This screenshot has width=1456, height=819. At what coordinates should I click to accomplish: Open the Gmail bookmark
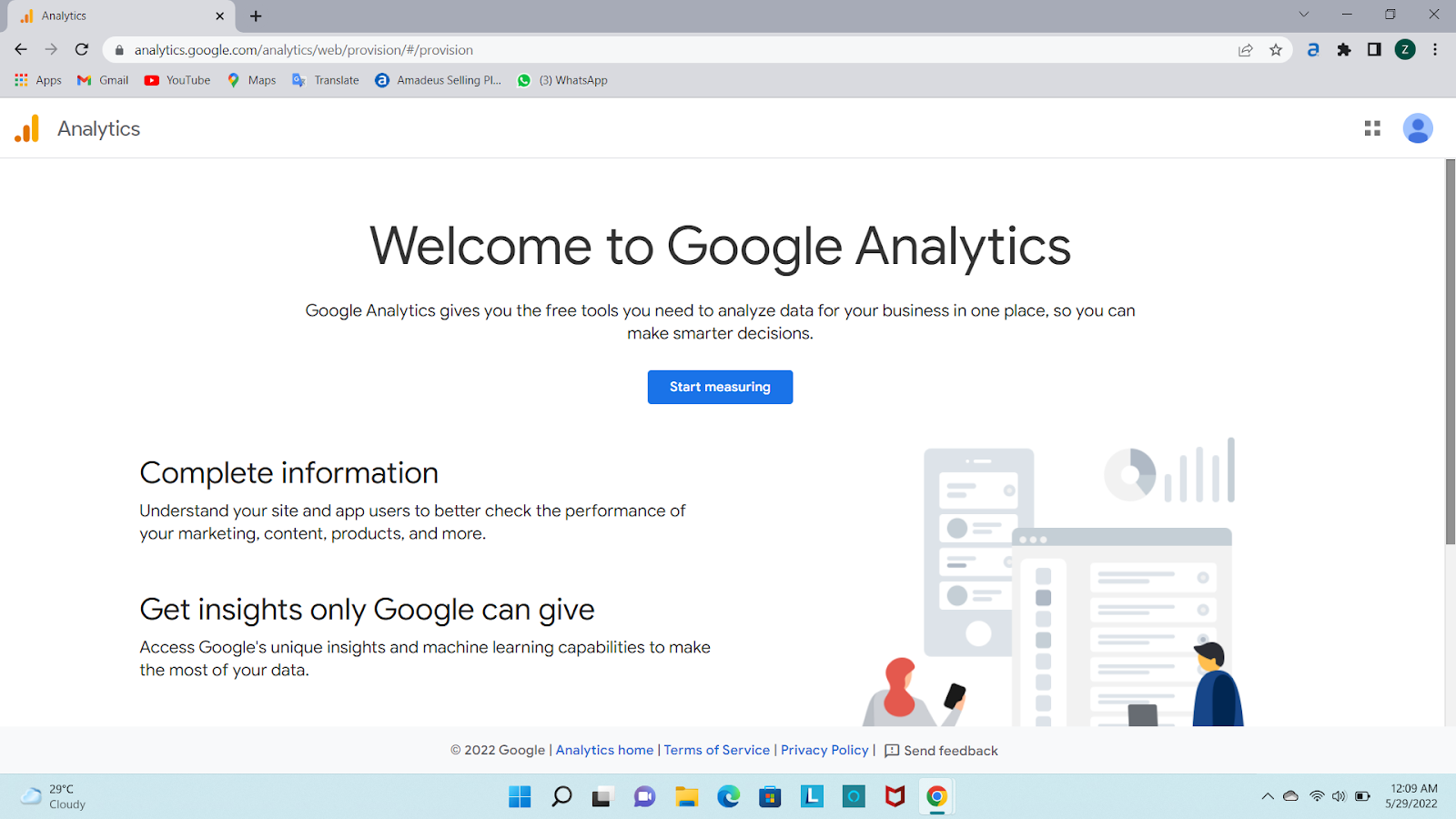(x=103, y=80)
